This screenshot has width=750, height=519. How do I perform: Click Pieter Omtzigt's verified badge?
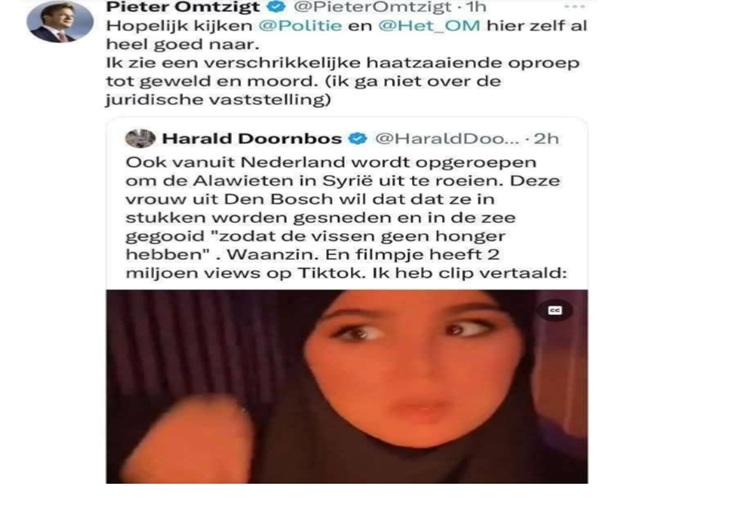[x=276, y=6]
